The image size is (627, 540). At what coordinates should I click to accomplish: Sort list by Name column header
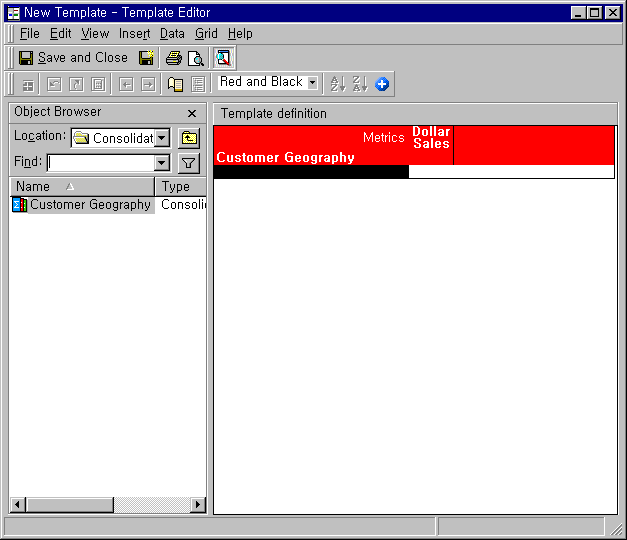82,187
